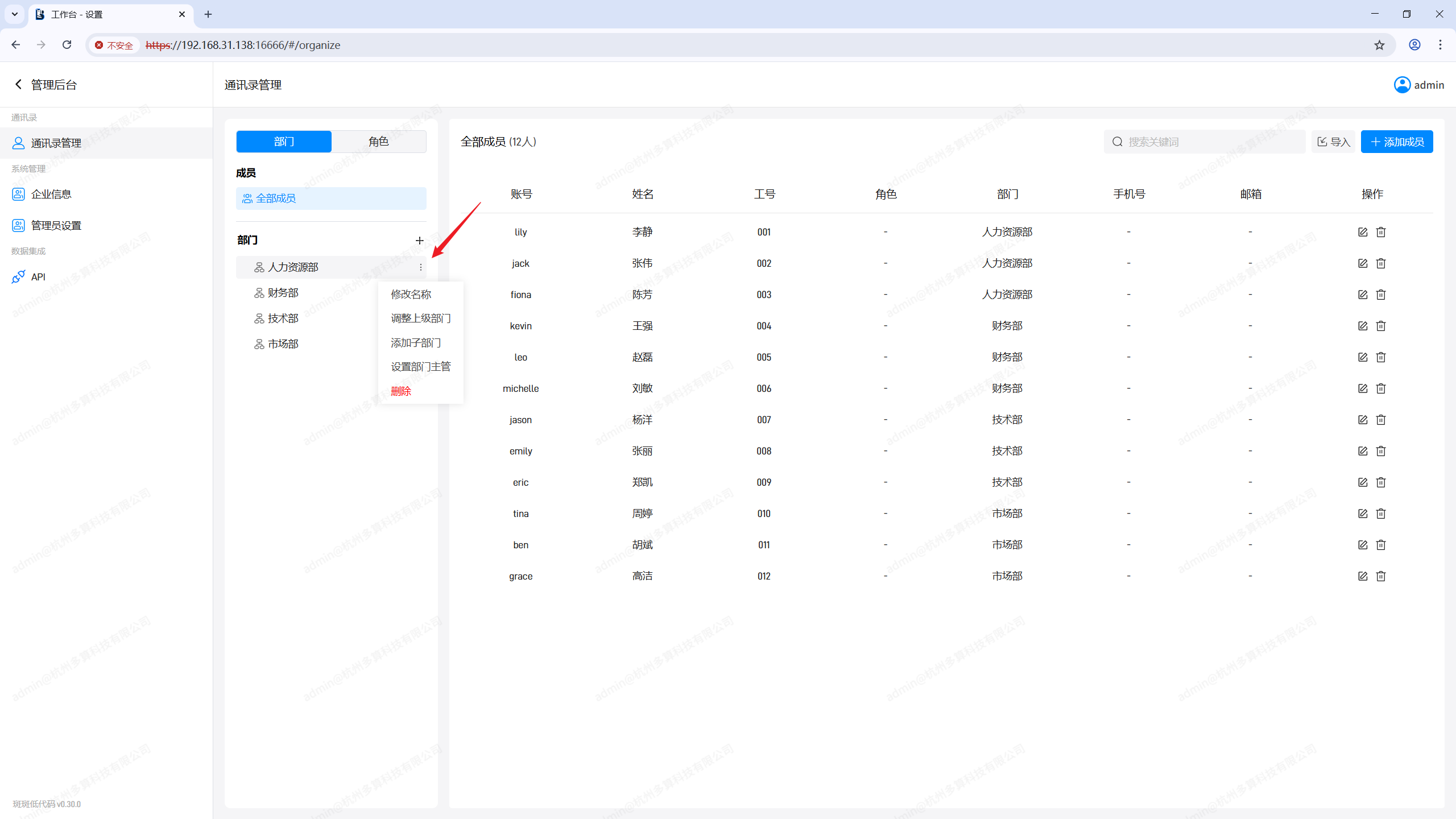
Task: Select 添加子部门 in context menu
Action: (416, 343)
